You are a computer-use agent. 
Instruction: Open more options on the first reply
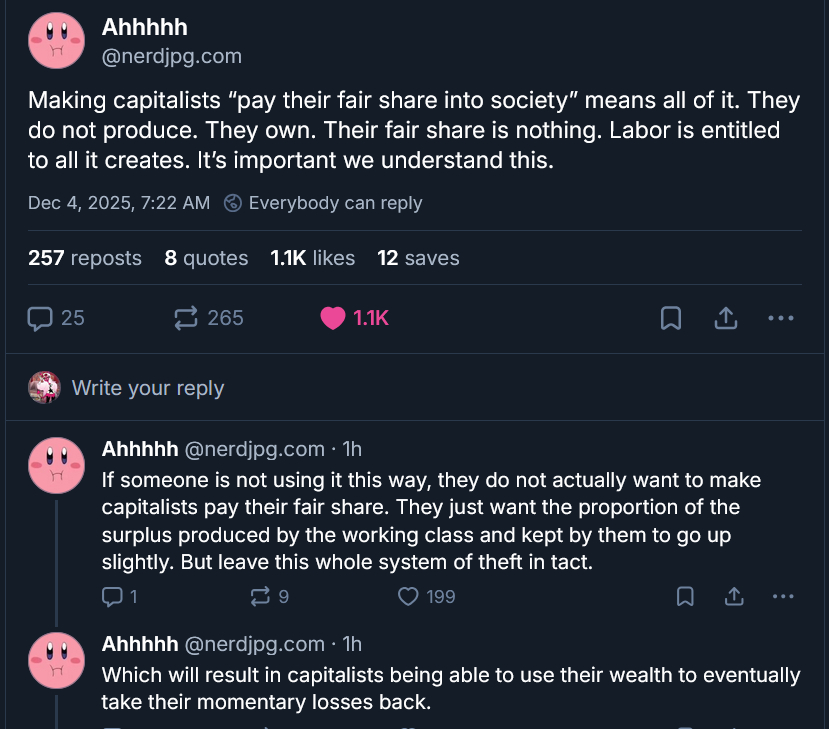(x=783, y=597)
